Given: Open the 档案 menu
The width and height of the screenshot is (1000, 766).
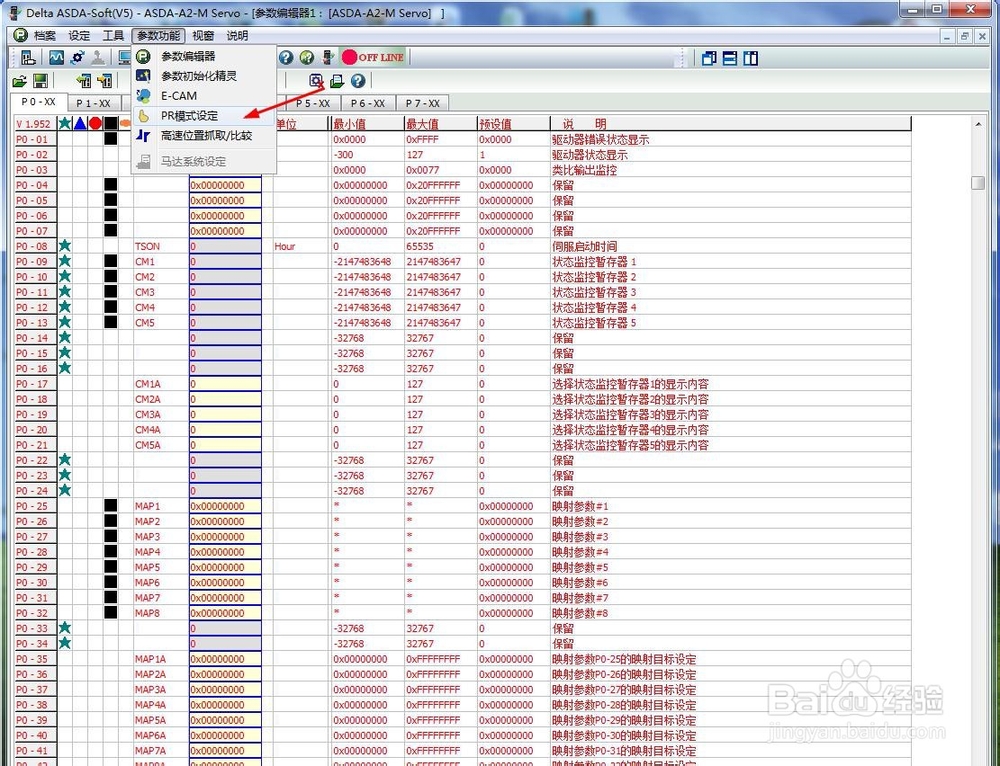Looking at the screenshot, I should 45,36.
